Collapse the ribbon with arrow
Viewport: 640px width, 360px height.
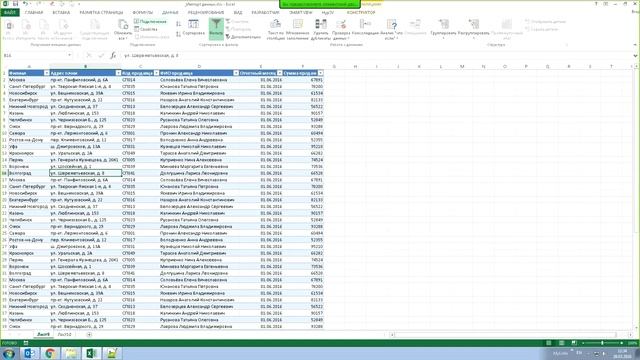635,45
